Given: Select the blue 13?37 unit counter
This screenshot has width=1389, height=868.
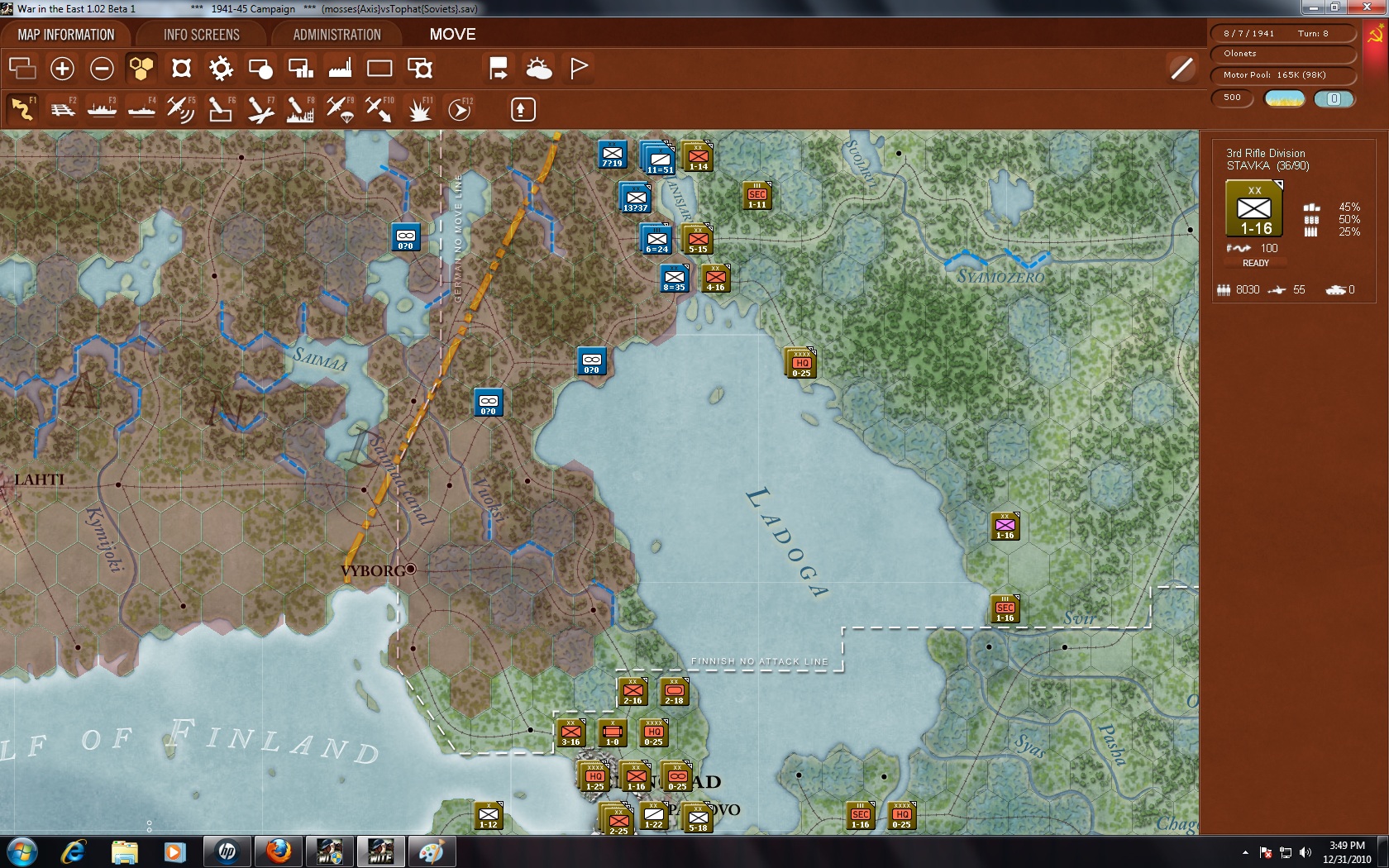Looking at the screenshot, I should pos(636,198).
